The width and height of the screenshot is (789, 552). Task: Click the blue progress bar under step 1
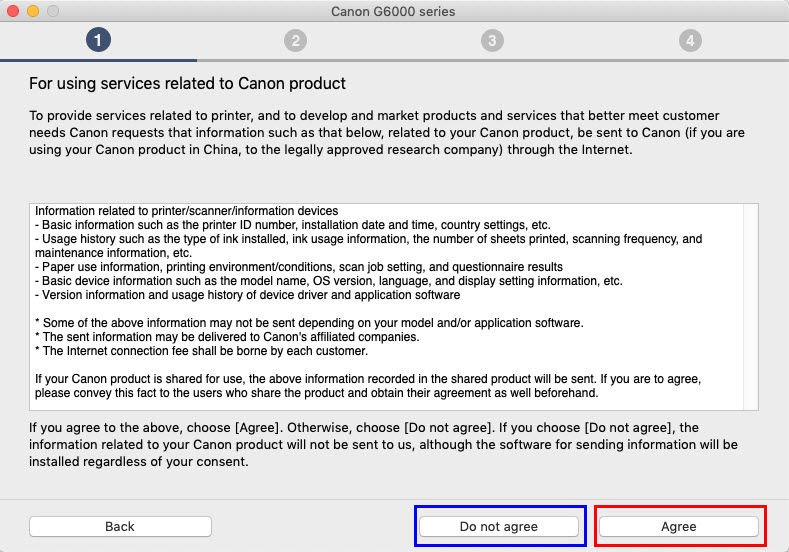pyautogui.click(x=99, y=60)
